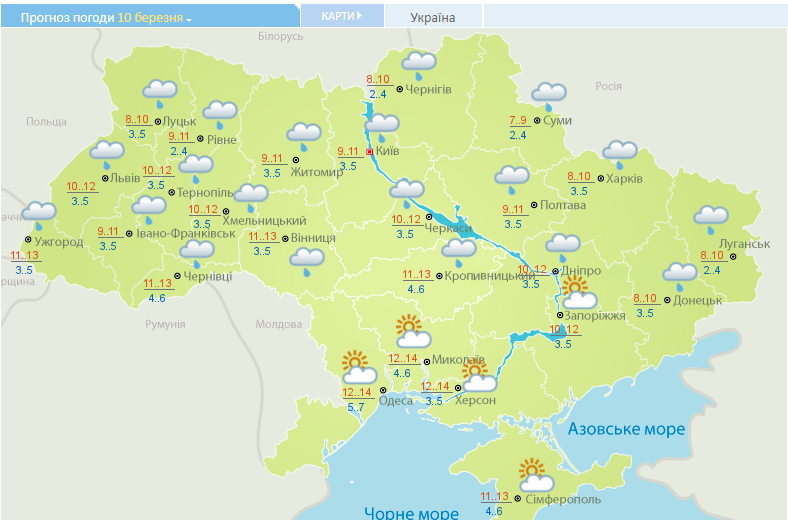Click the sun-cloud icon above Миколаїв
The height and width of the screenshot is (520, 788).
411,329
